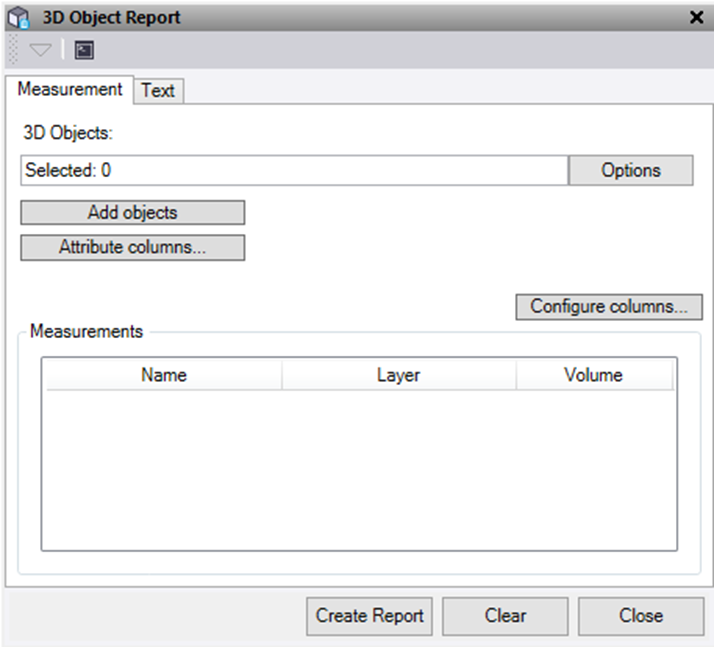
Task: Close the 3D Object Report panel
Action: coord(696,17)
